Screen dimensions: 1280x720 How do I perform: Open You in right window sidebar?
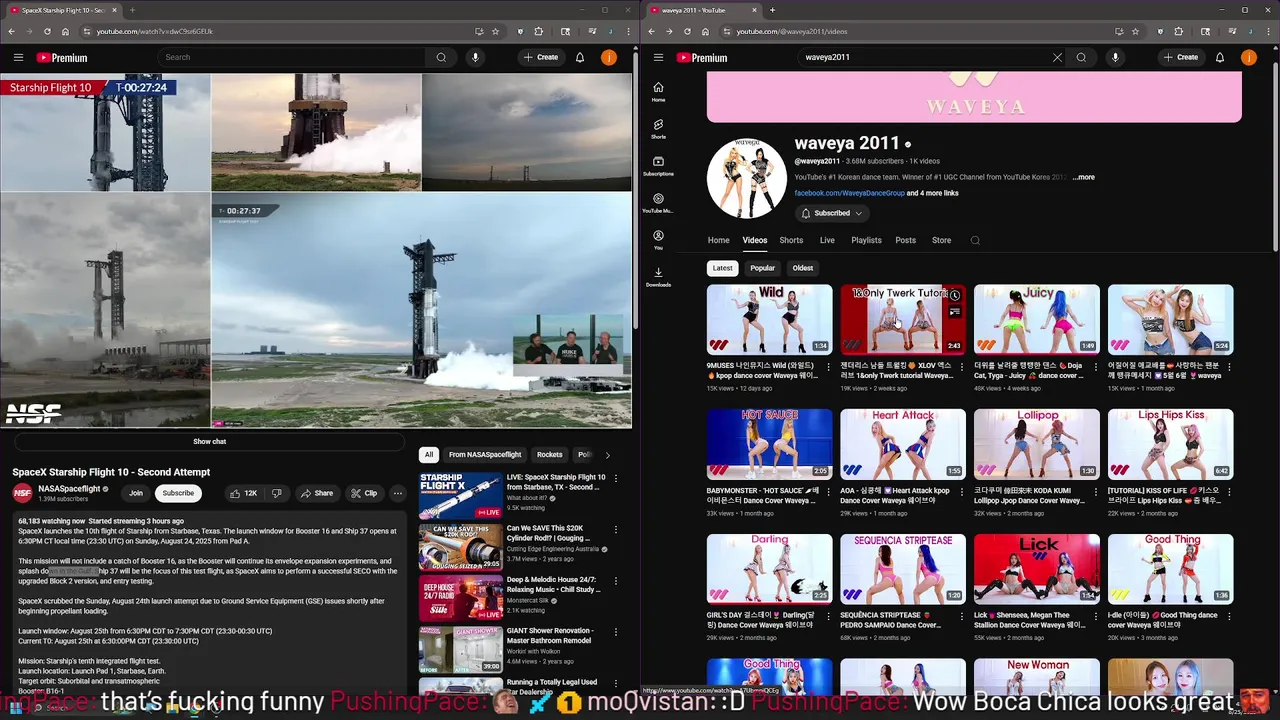tap(658, 239)
